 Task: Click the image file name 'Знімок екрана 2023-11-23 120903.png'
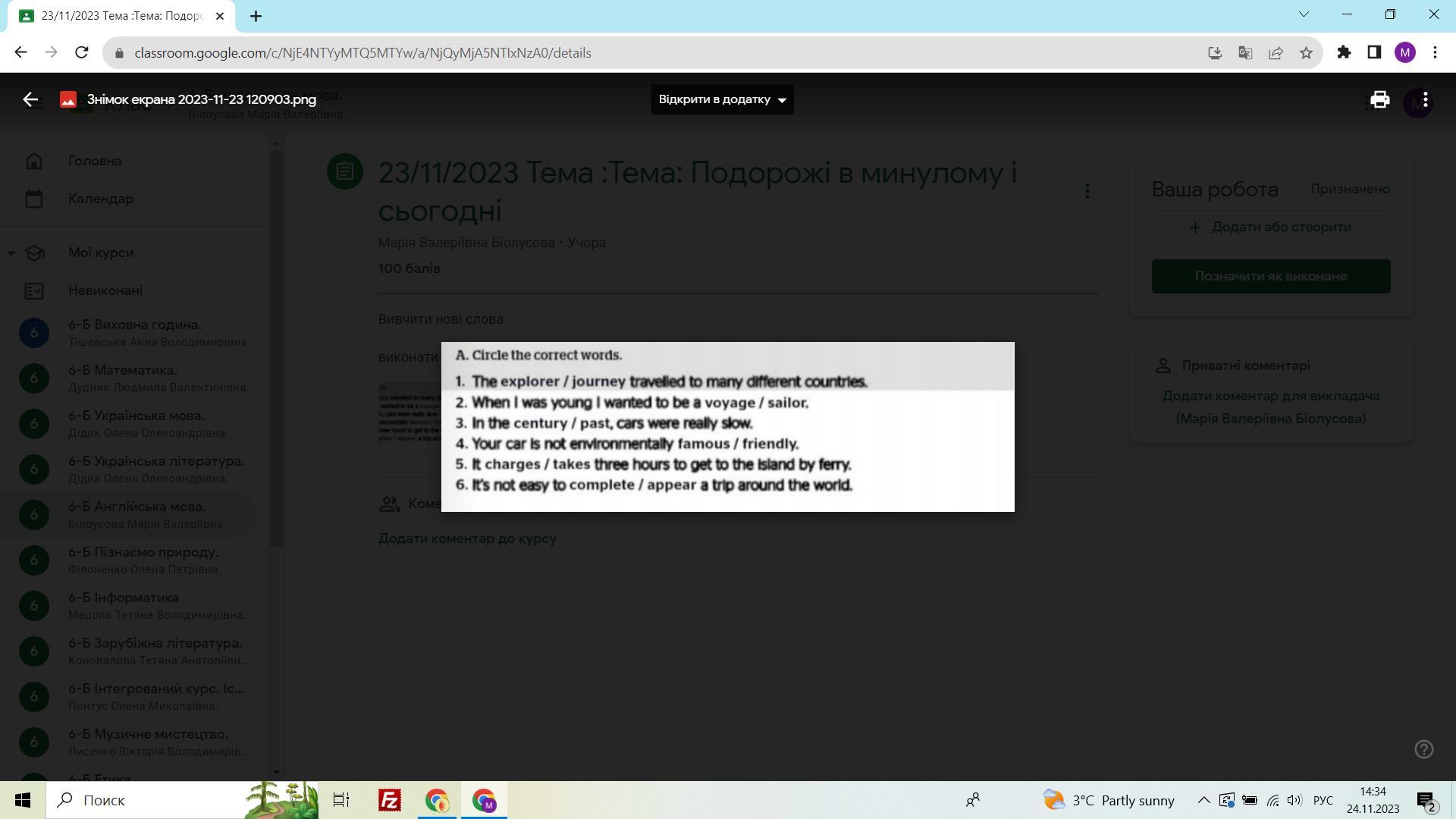pos(202,99)
